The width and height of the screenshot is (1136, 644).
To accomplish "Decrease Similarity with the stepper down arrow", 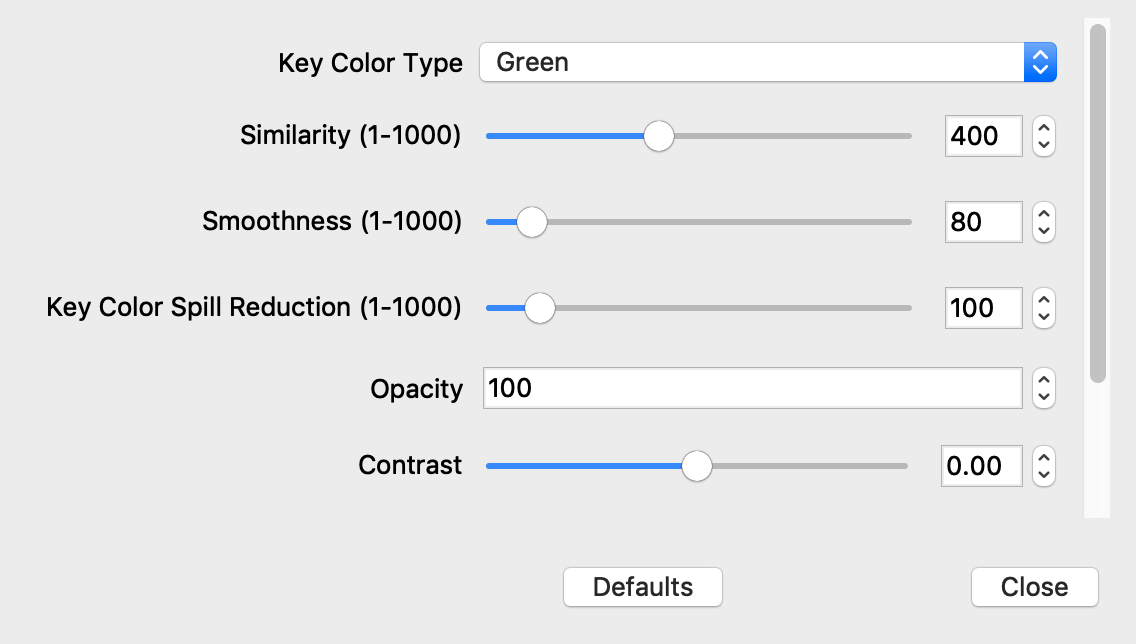I will (x=1043, y=145).
